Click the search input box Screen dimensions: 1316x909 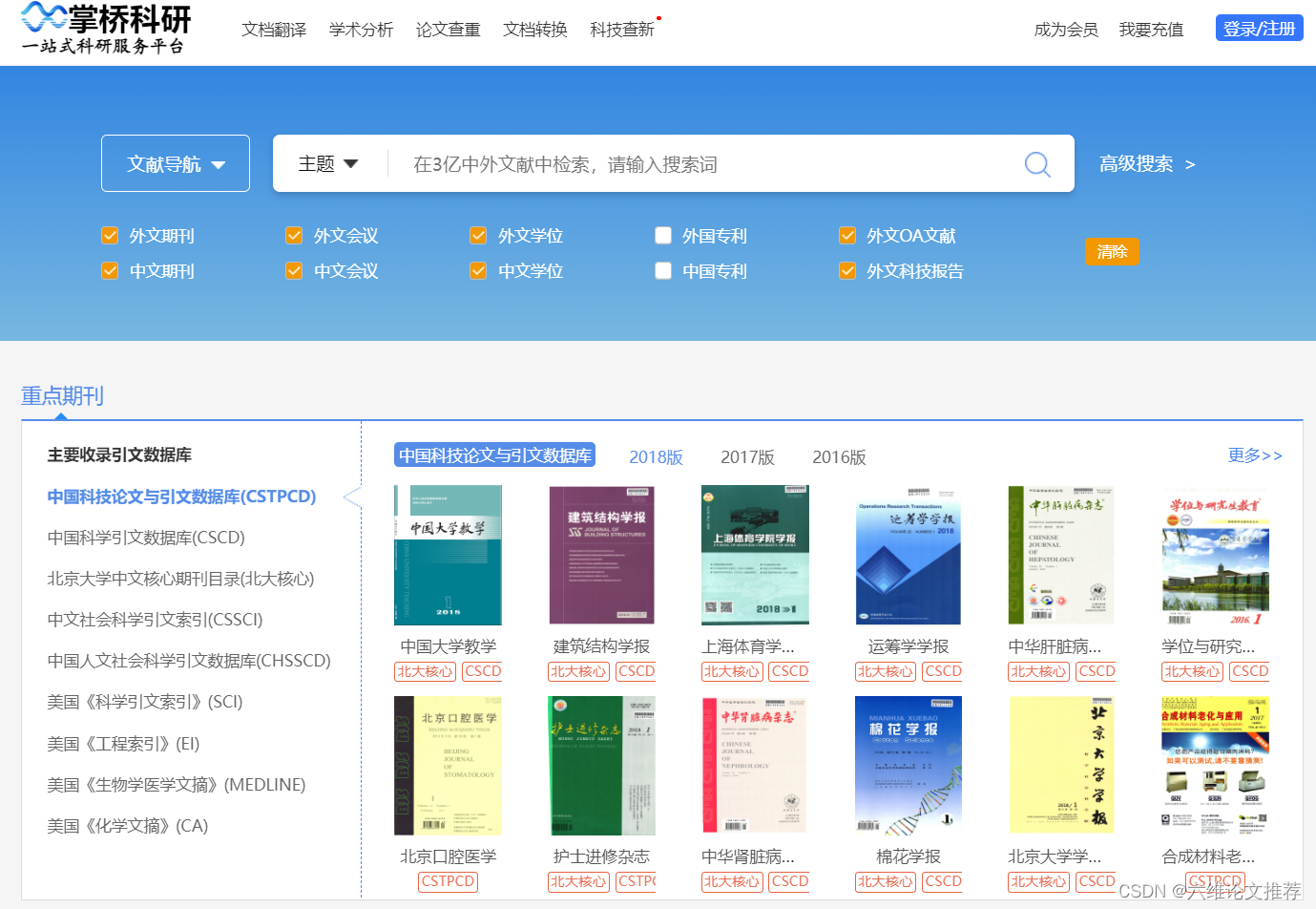click(706, 164)
